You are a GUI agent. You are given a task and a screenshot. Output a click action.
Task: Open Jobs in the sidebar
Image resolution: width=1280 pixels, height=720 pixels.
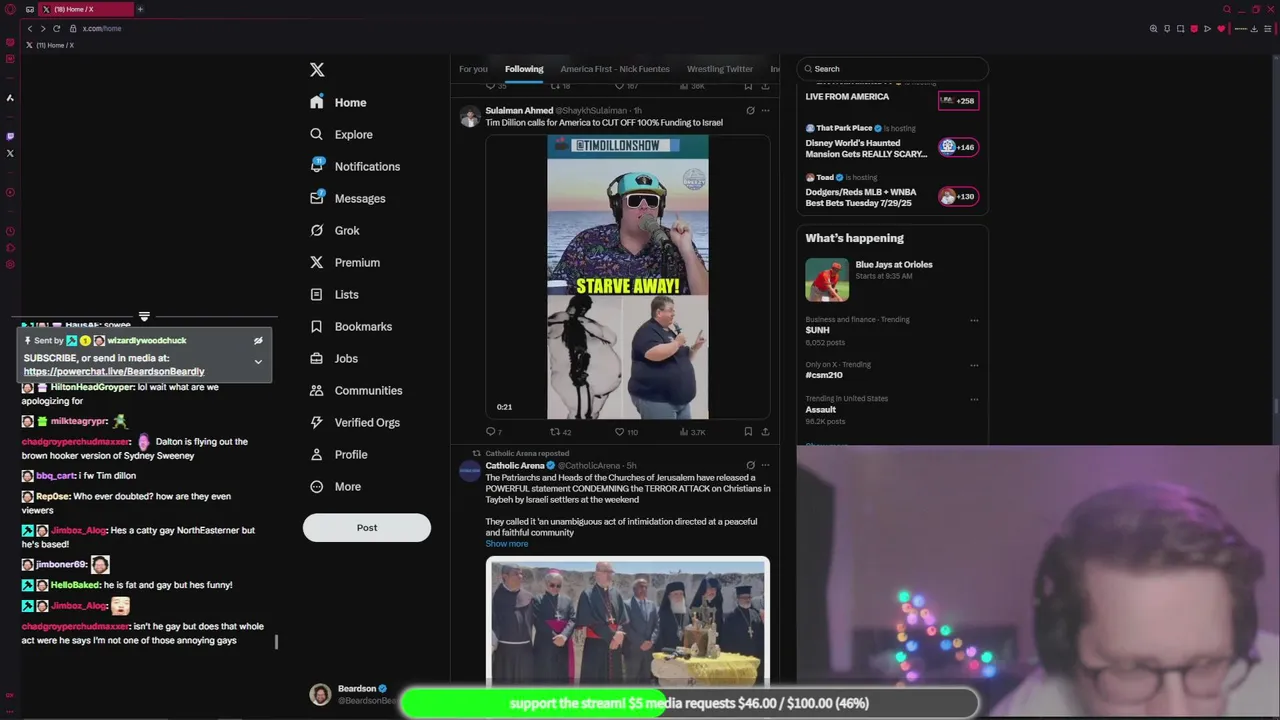pyautogui.click(x=334, y=358)
